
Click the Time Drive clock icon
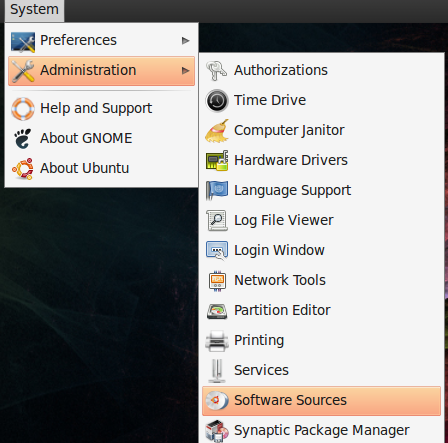[x=217, y=100]
